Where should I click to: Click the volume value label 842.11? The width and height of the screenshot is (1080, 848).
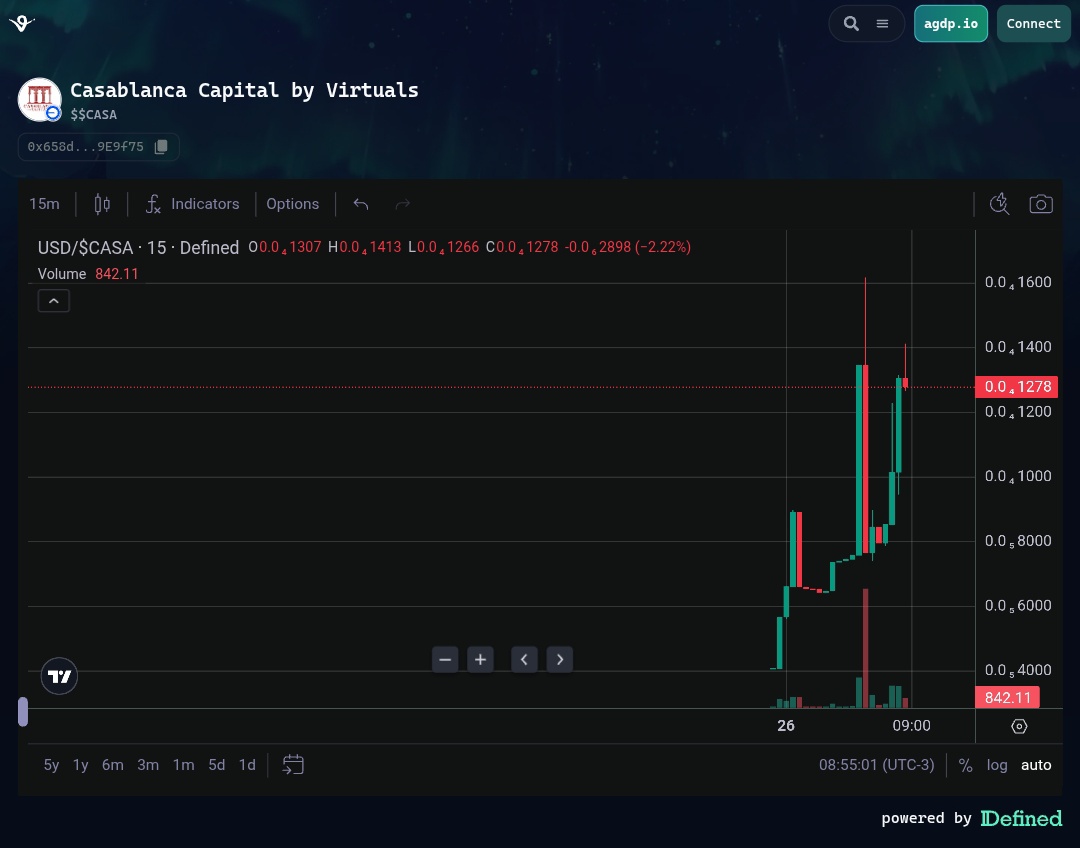pyautogui.click(x=1008, y=698)
